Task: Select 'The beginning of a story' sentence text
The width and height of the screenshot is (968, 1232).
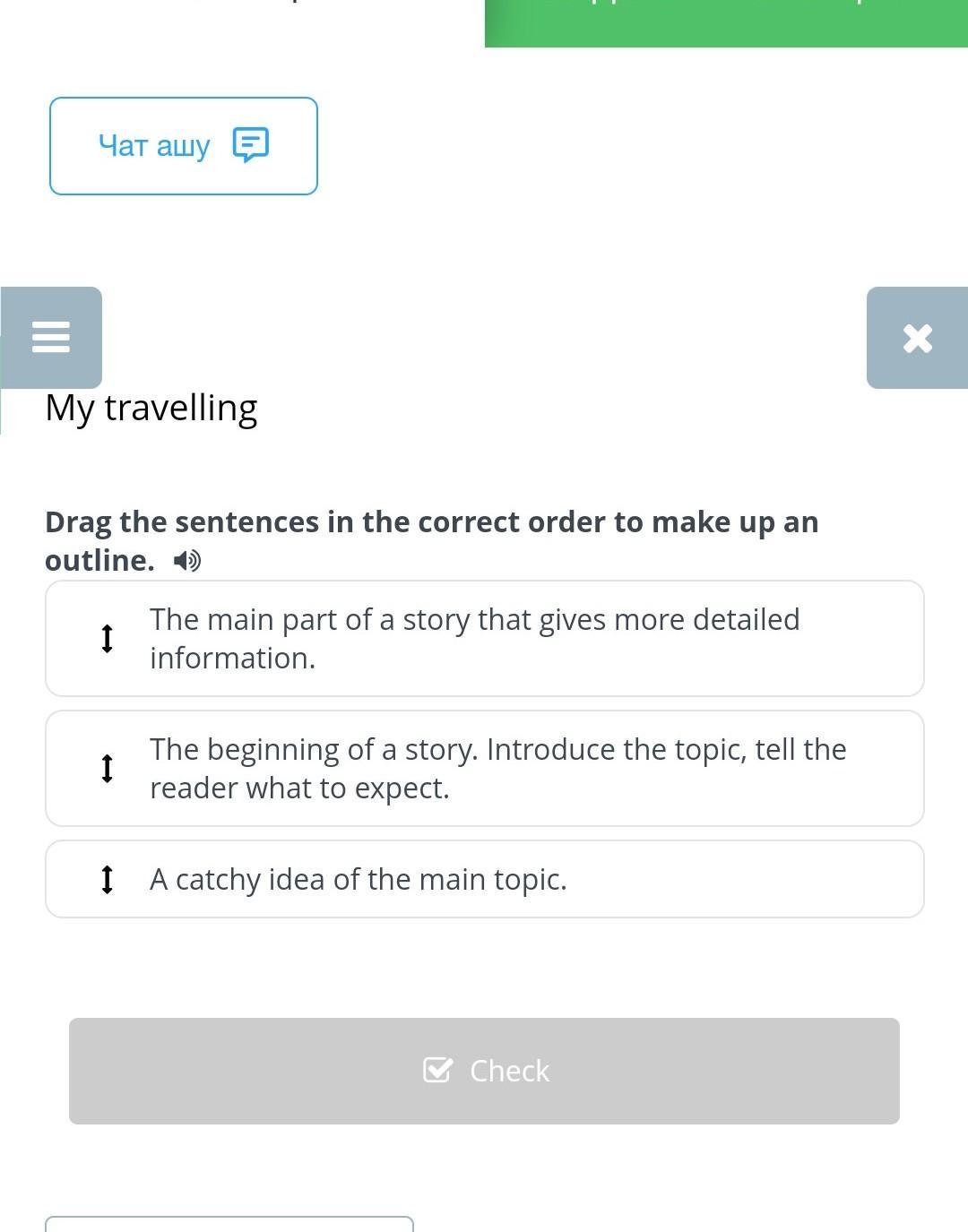Action: (x=497, y=768)
